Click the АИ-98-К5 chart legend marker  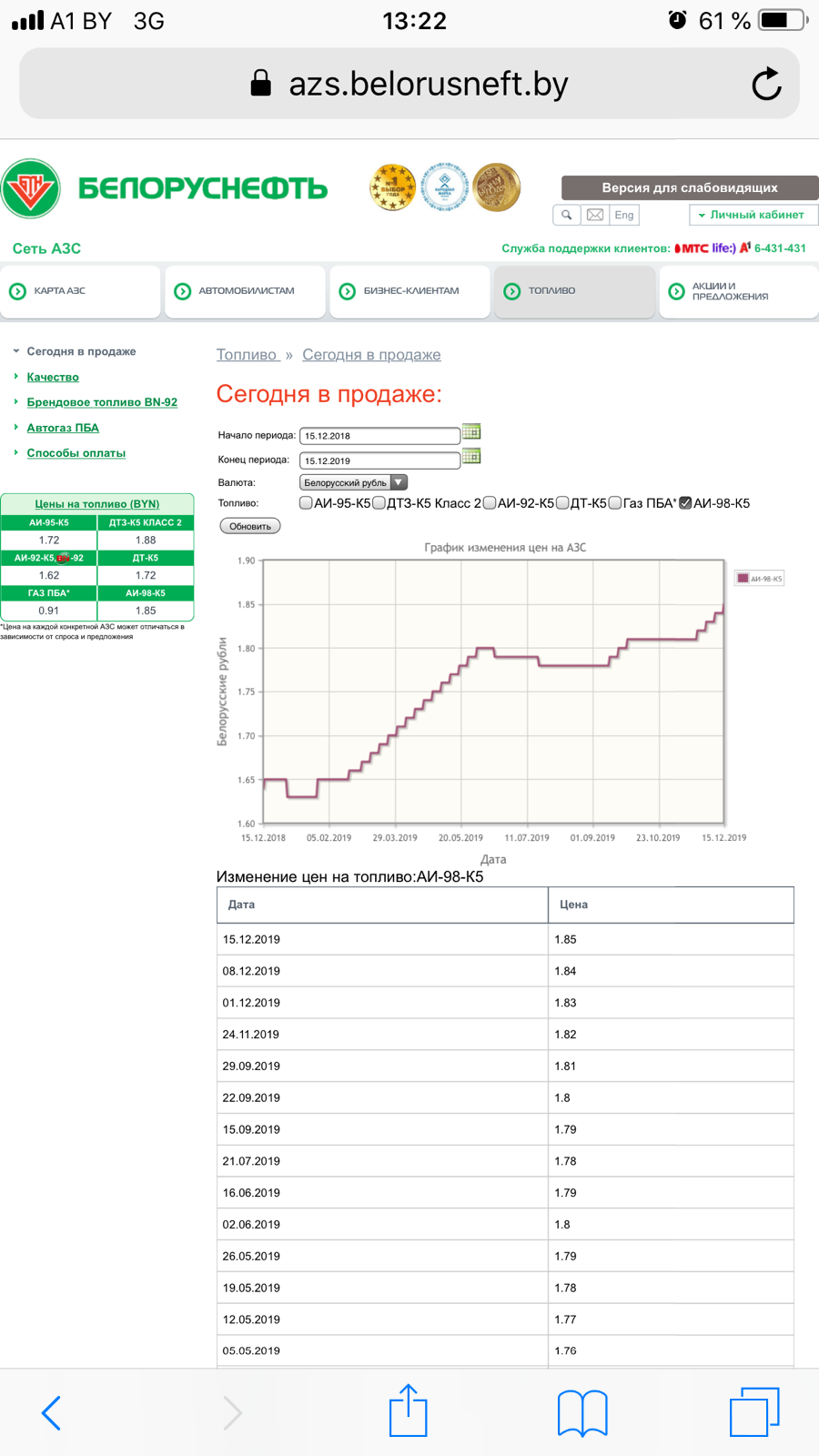click(743, 578)
